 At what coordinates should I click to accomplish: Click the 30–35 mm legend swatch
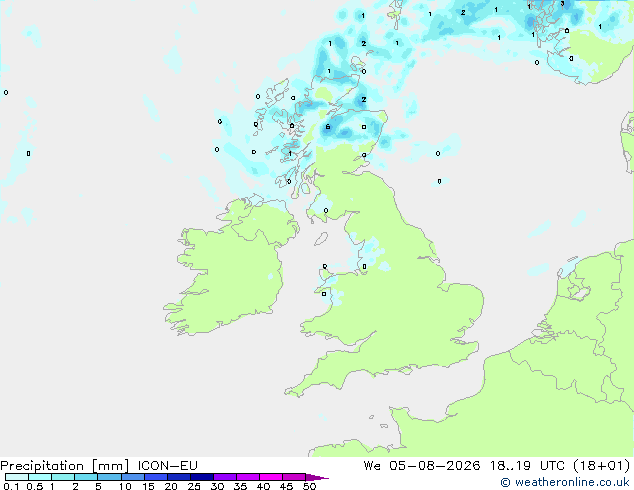pyautogui.click(x=224, y=477)
